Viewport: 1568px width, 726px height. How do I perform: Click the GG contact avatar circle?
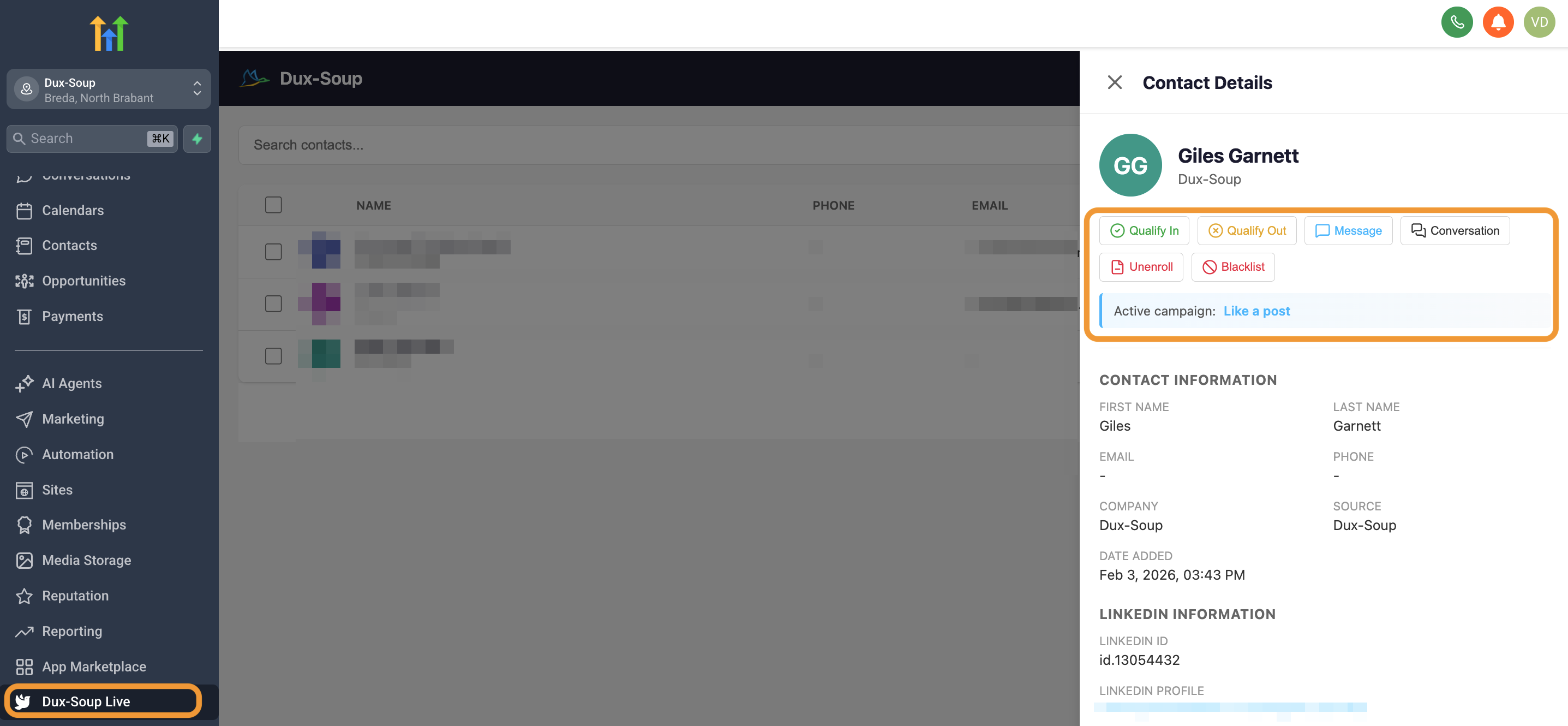click(x=1130, y=165)
